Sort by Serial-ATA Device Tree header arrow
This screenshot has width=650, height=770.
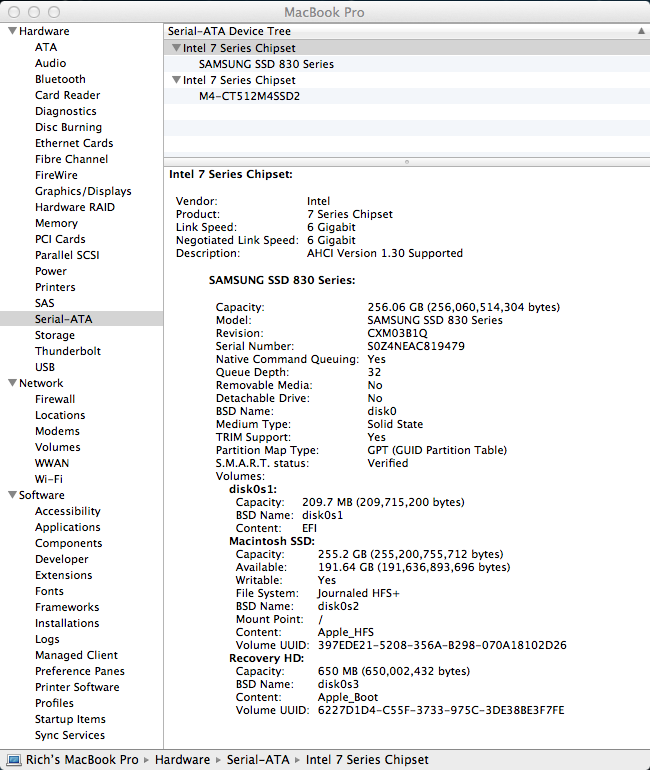tap(641, 31)
